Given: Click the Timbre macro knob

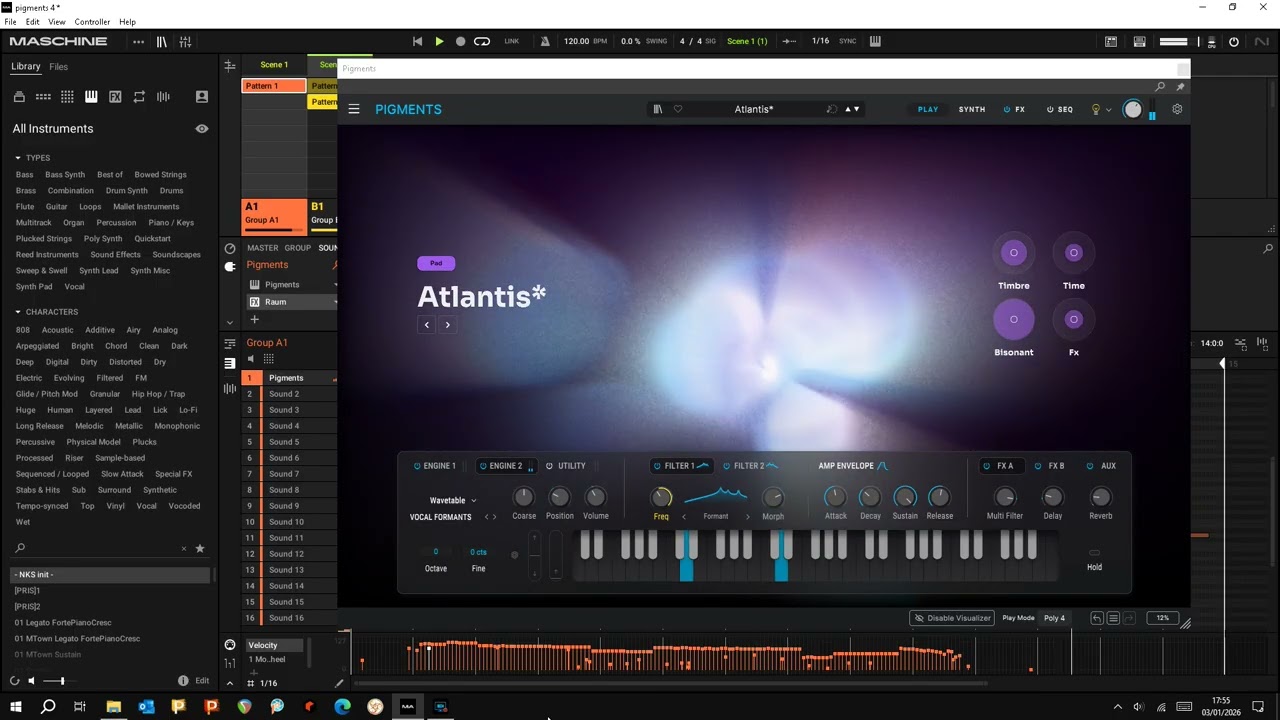Looking at the screenshot, I should click(1013, 253).
